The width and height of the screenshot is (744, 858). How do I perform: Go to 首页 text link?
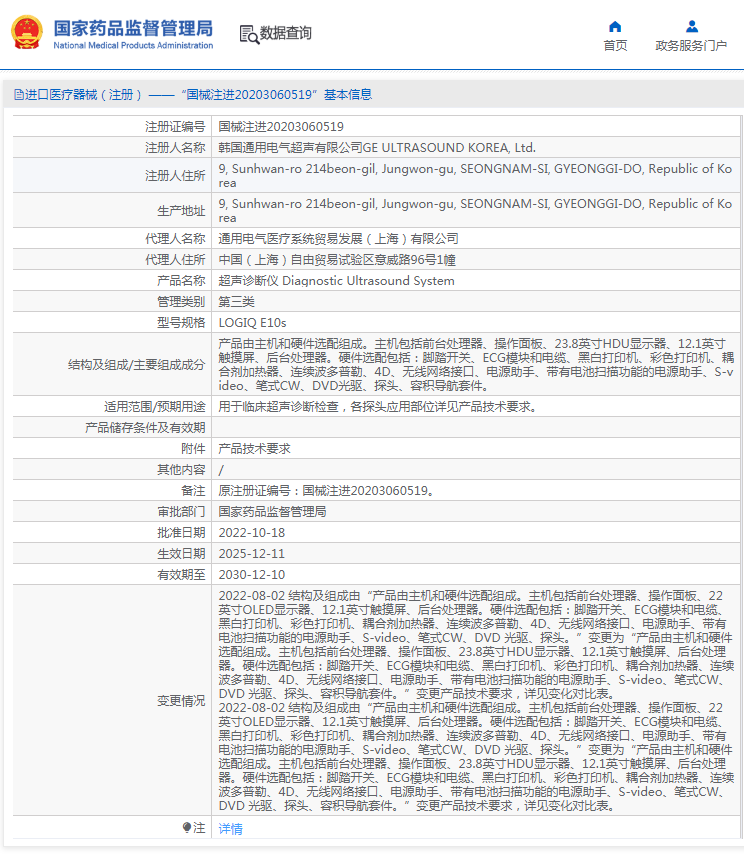point(615,46)
